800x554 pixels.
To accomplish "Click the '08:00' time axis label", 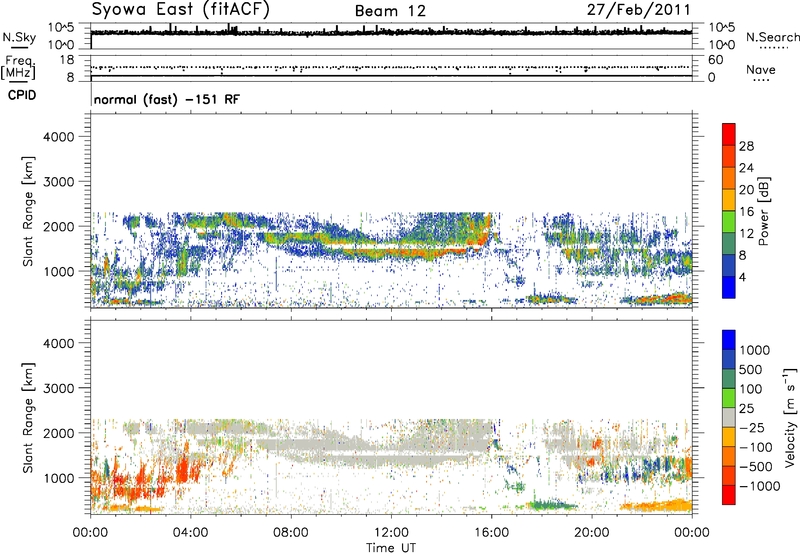I will [290, 533].
